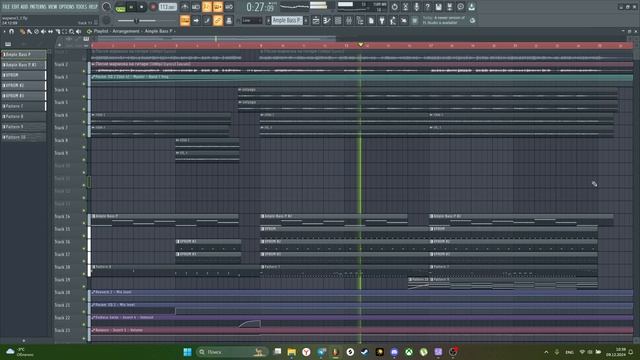Click the Render as audio icon
The width and height of the screenshot is (640, 360).
pos(449,7)
